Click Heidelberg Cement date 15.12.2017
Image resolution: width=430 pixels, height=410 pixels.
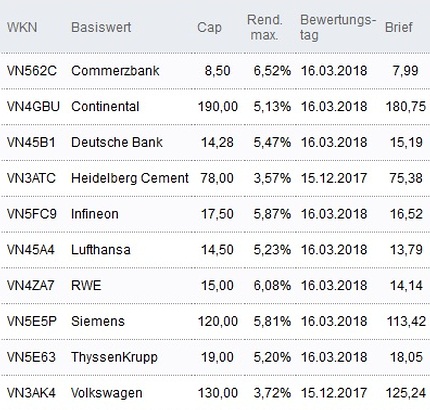[x=334, y=178]
